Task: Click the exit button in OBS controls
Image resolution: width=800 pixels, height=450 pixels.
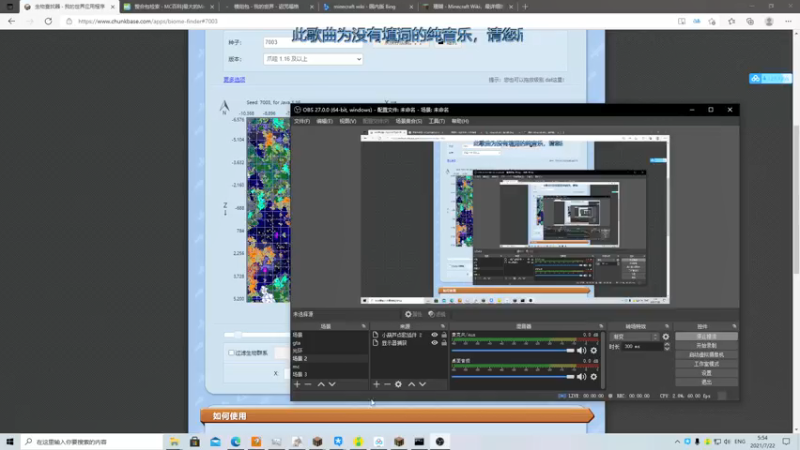Action: (x=706, y=382)
